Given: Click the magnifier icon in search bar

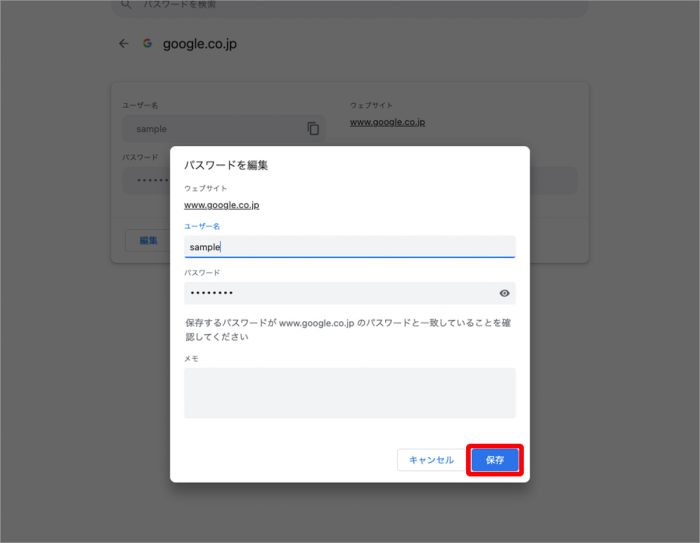Looking at the screenshot, I should pos(125,5).
